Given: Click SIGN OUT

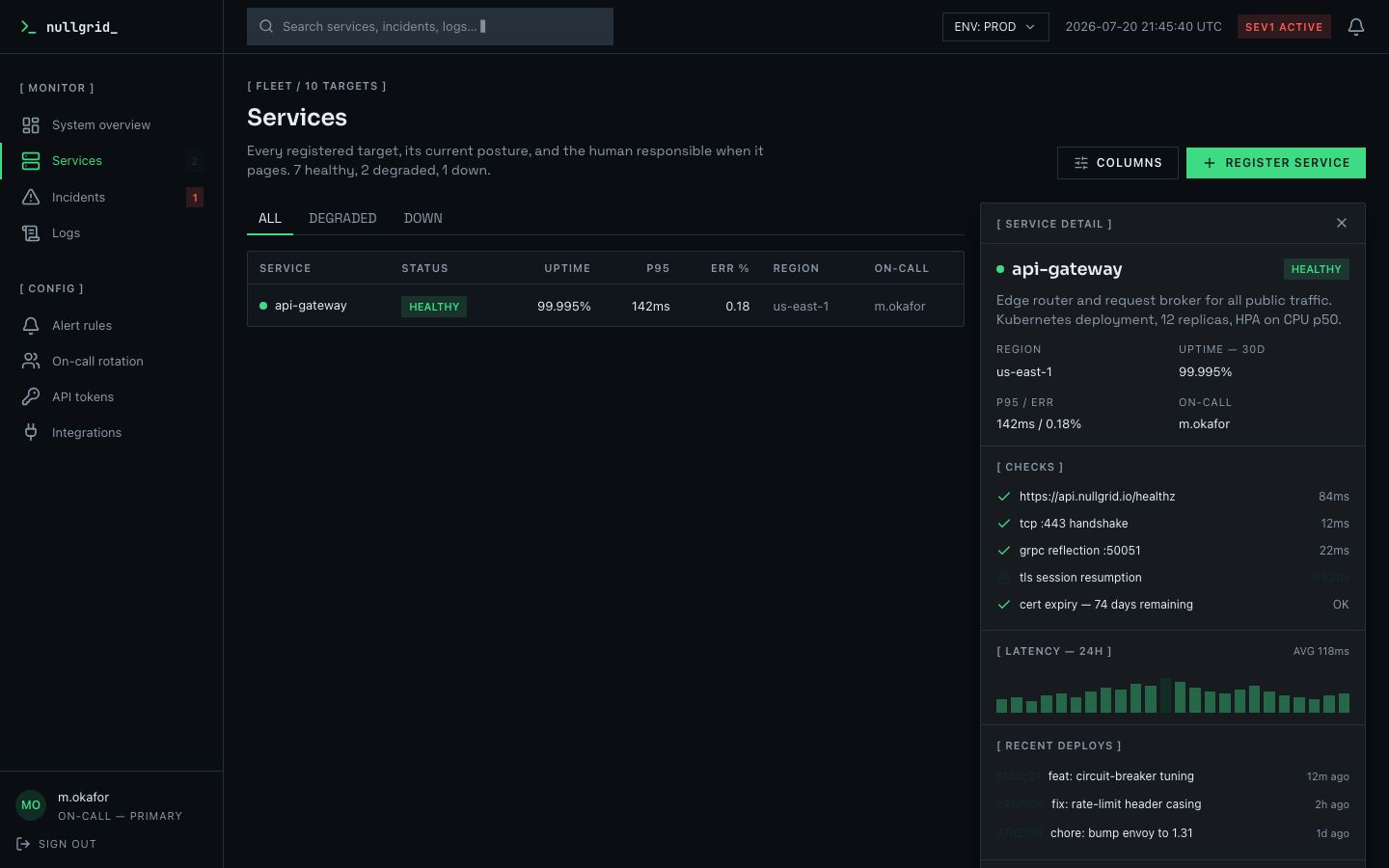Looking at the screenshot, I should coord(57,845).
